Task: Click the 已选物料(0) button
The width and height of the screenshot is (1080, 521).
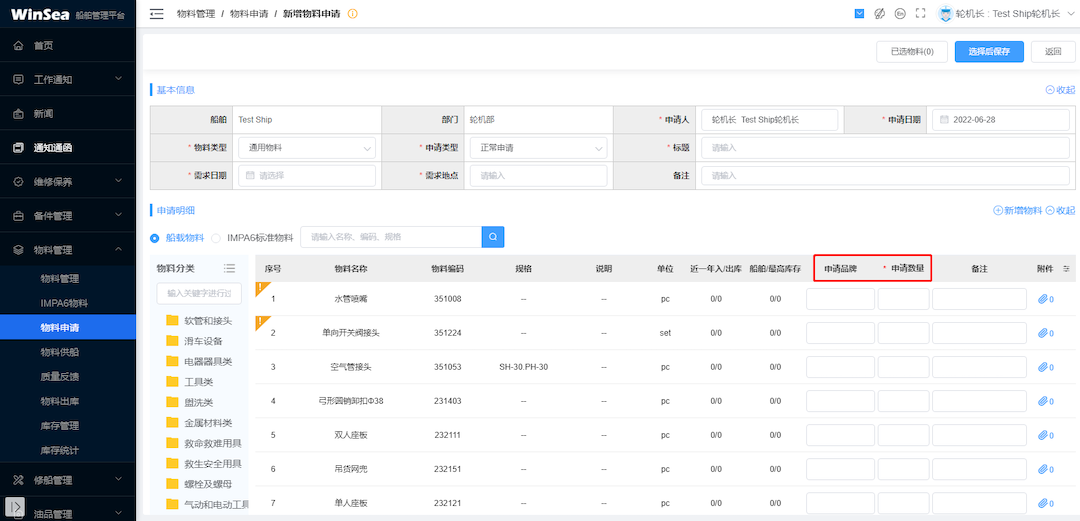Action: coord(912,52)
